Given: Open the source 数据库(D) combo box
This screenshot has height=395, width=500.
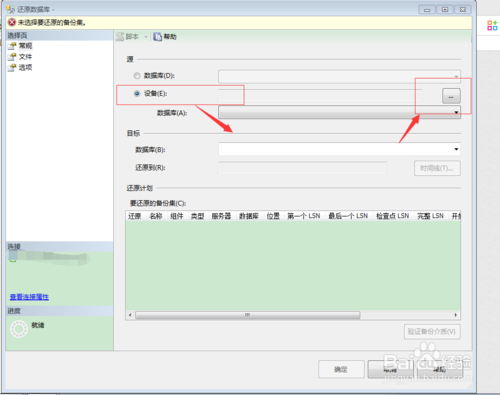Looking at the screenshot, I should click(x=339, y=76).
